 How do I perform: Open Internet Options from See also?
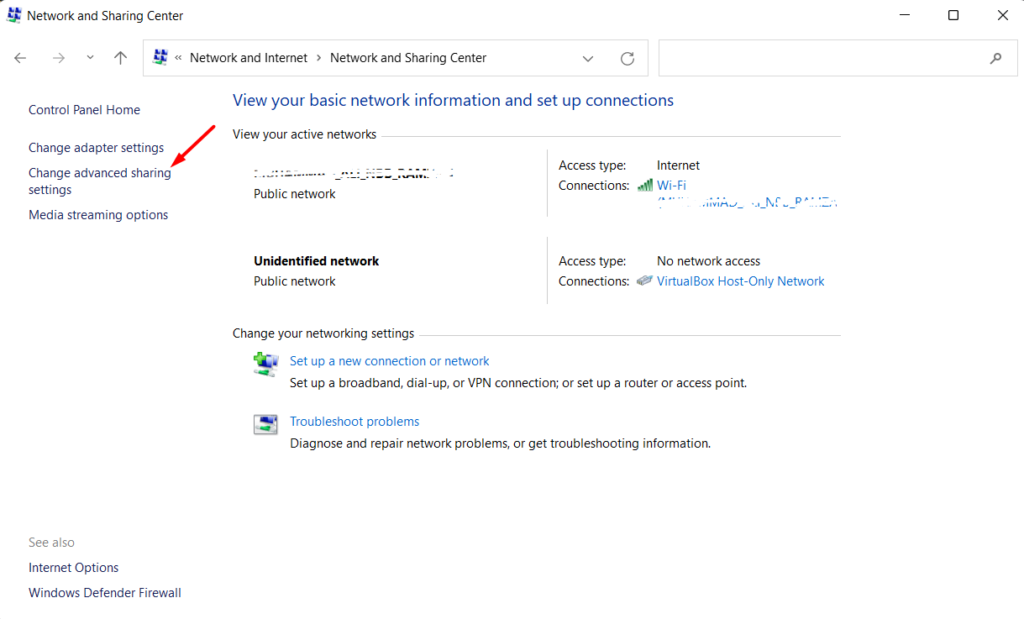coord(73,567)
